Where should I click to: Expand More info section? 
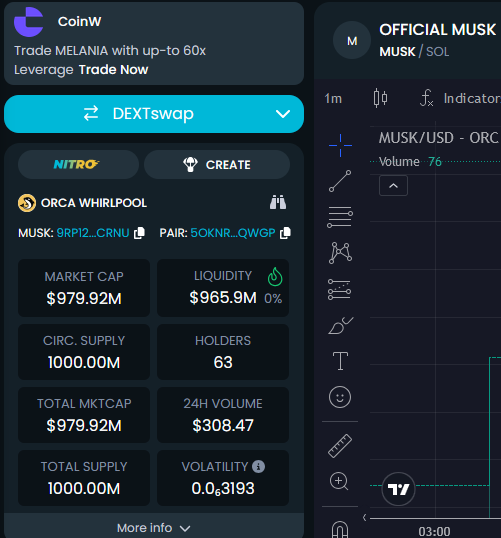coord(154,528)
